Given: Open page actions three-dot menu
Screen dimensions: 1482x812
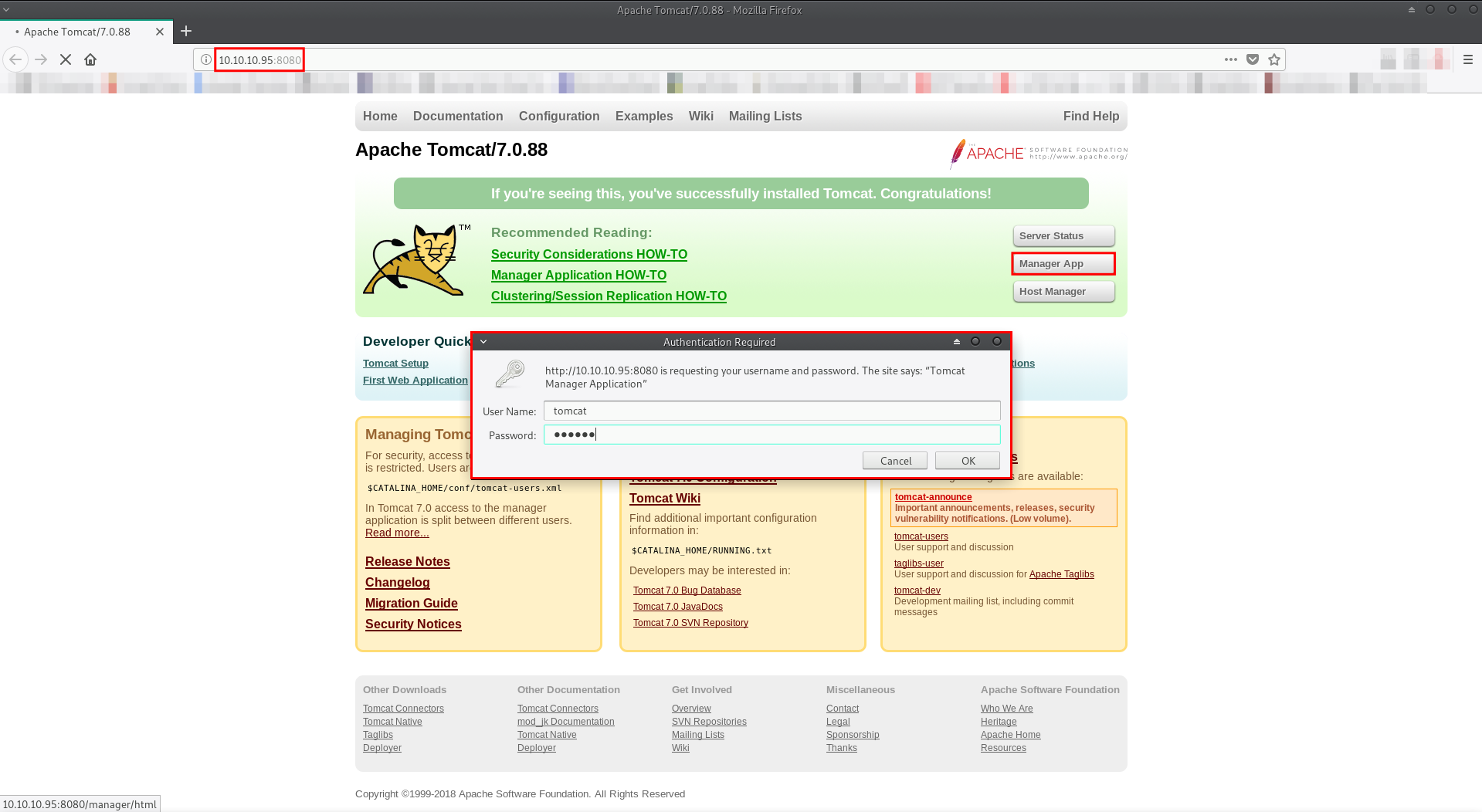Looking at the screenshot, I should [1231, 59].
